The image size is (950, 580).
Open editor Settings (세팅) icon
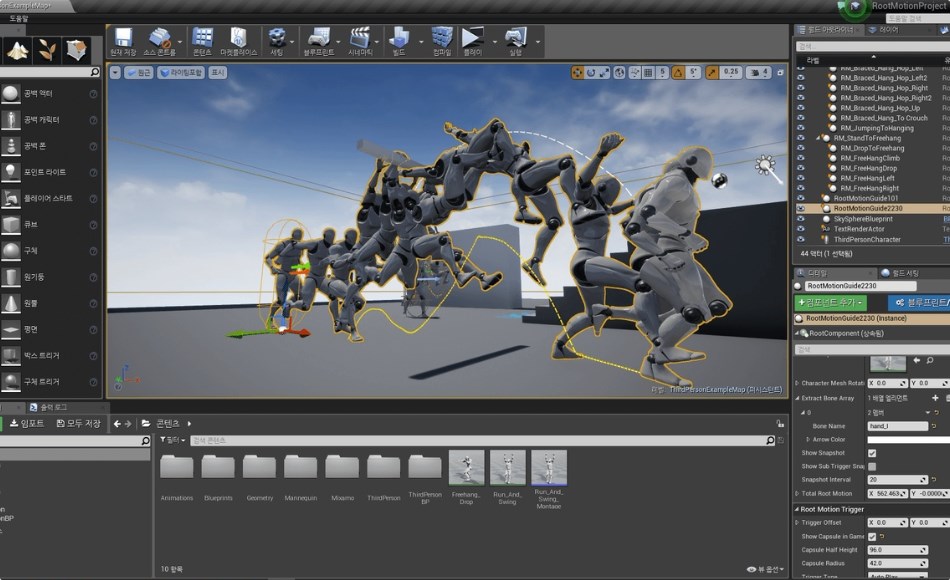coord(278,38)
